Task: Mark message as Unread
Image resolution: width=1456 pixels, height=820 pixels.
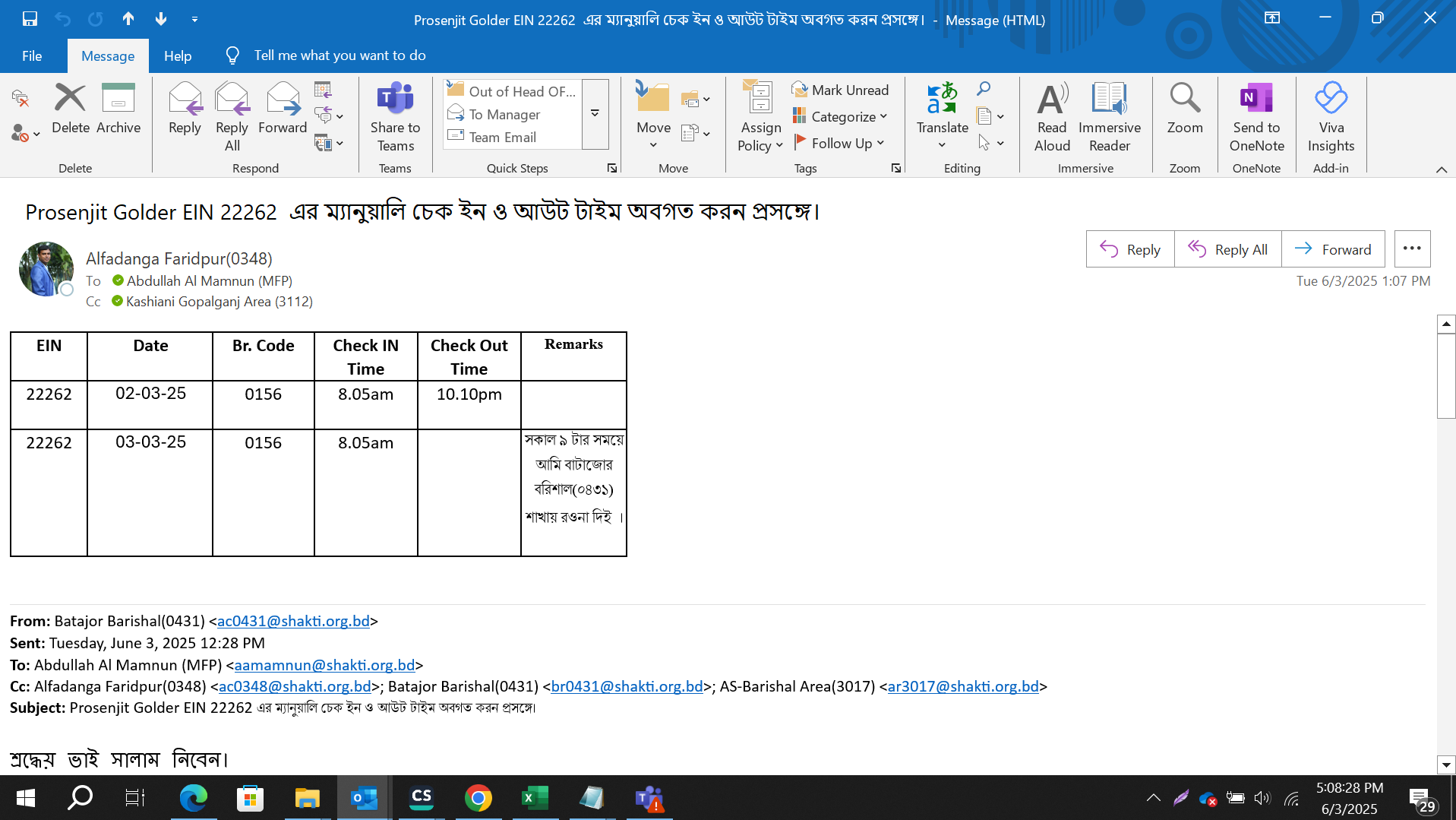Action: click(x=840, y=90)
